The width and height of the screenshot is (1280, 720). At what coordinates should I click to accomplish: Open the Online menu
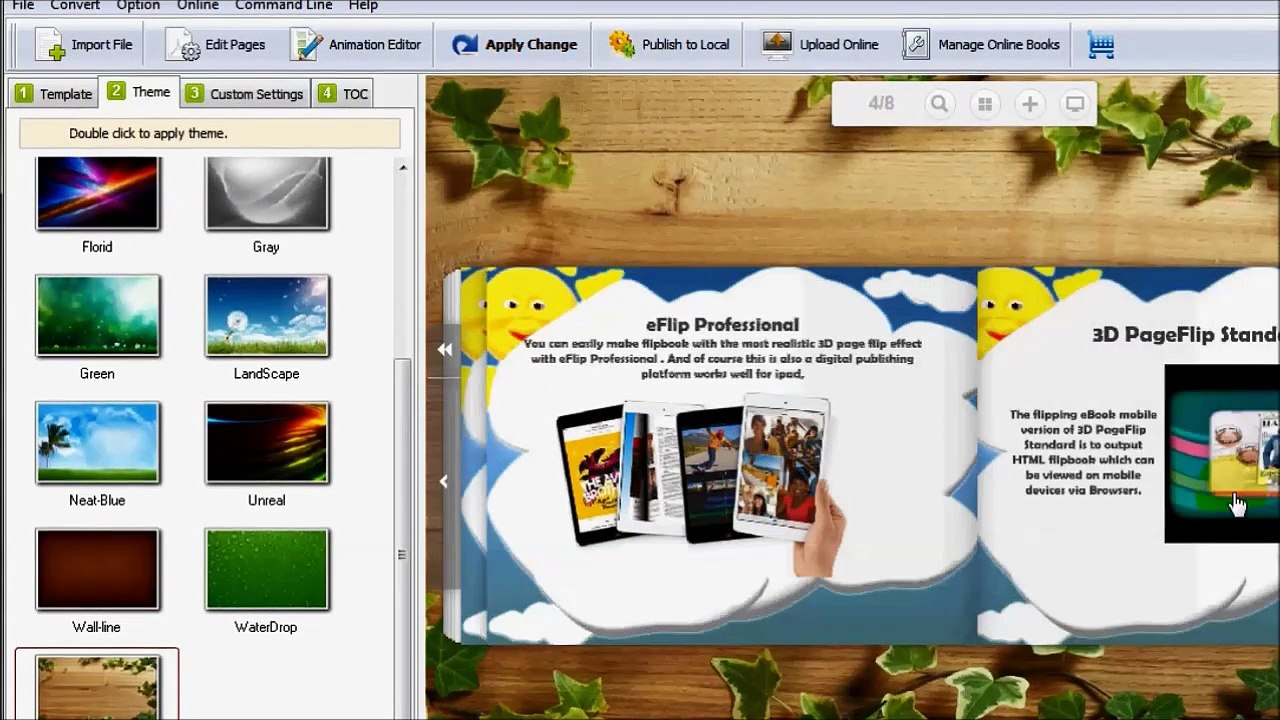point(198,5)
